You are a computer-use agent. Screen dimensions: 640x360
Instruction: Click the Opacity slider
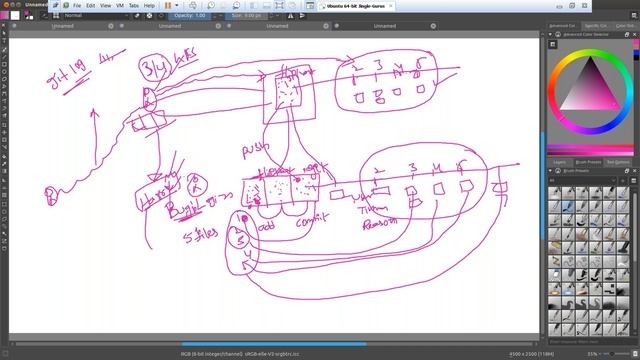tap(190, 16)
